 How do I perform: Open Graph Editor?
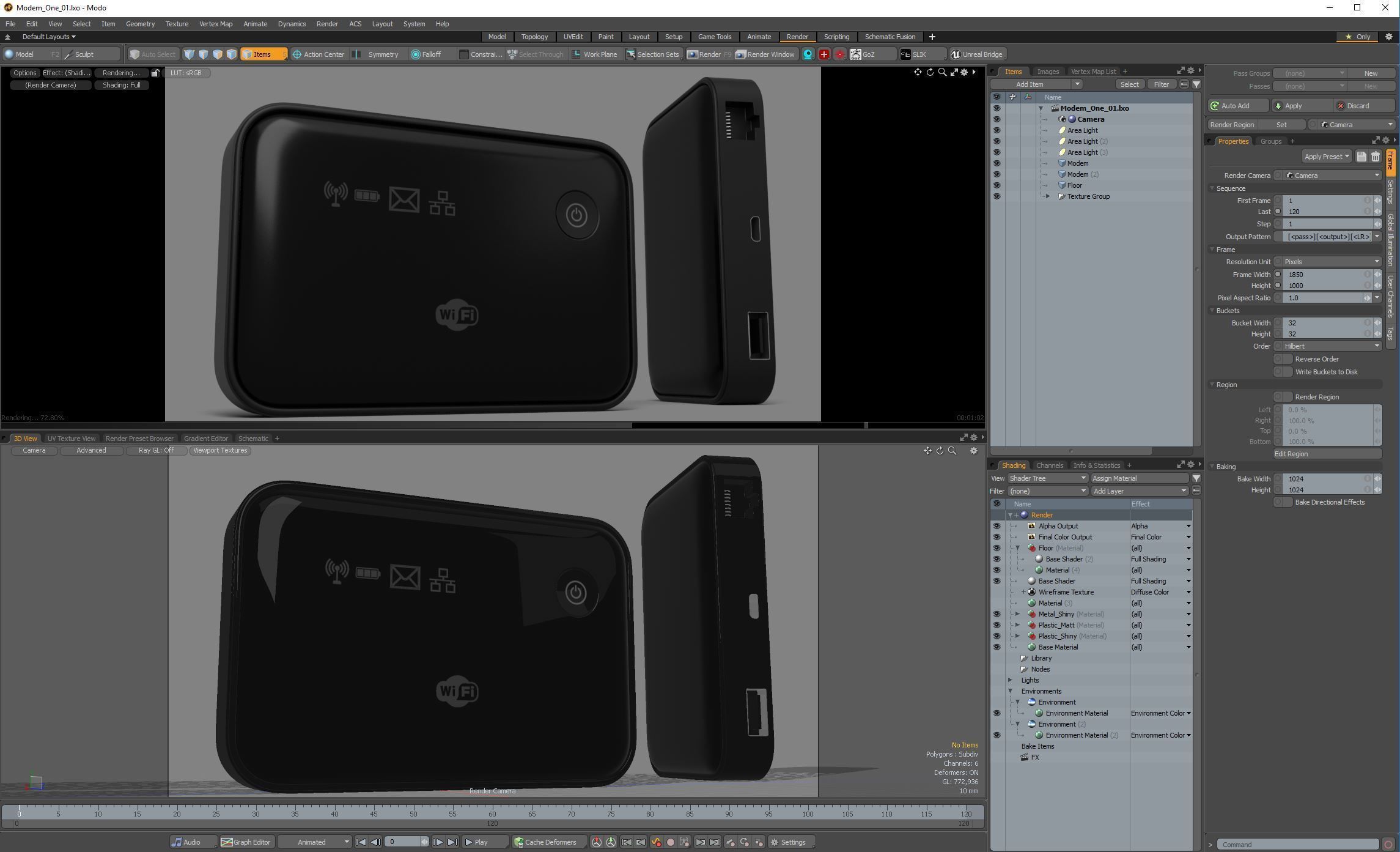(x=246, y=842)
